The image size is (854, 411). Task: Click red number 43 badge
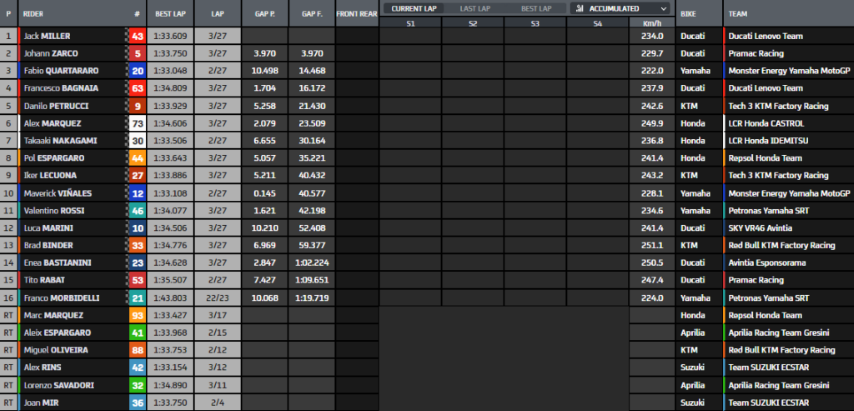pos(137,36)
